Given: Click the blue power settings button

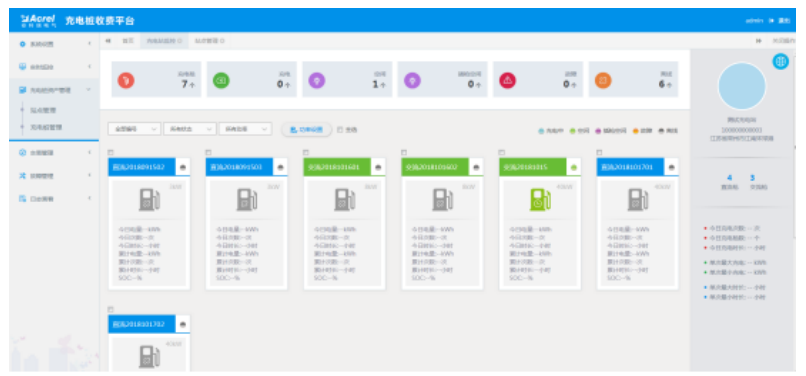Looking at the screenshot, I should [x=306, y=130].
